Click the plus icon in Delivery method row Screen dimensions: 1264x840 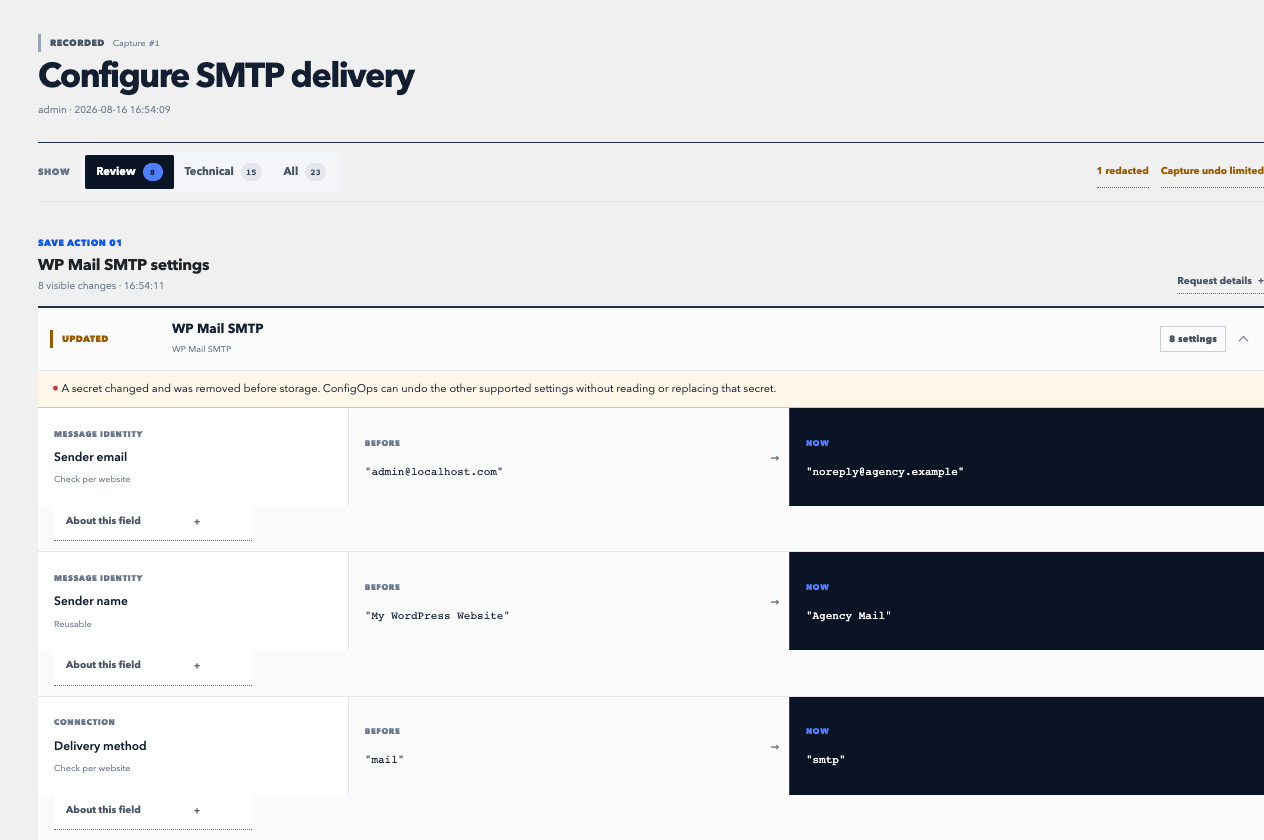coord(197,811)
